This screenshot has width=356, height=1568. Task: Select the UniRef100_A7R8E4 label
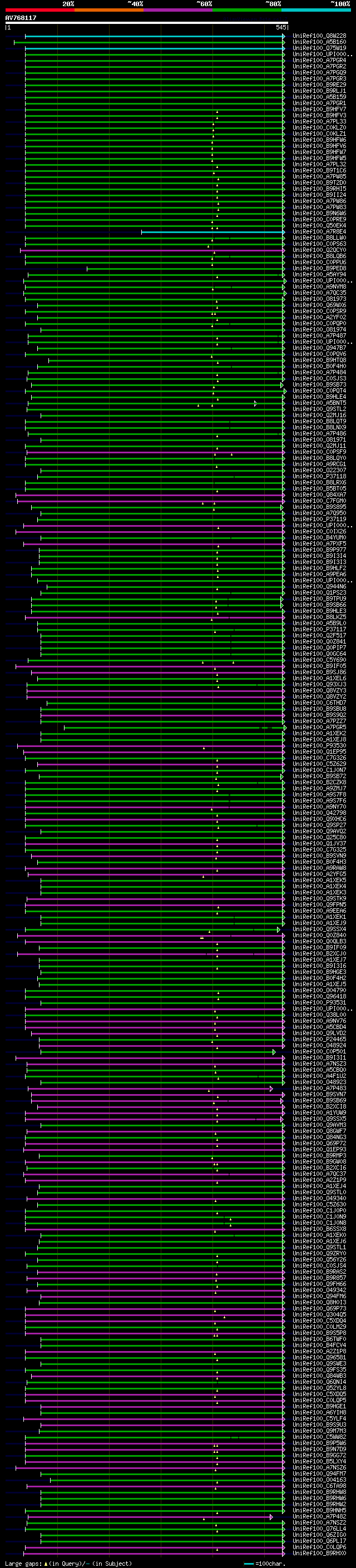[x=319, y=232]
